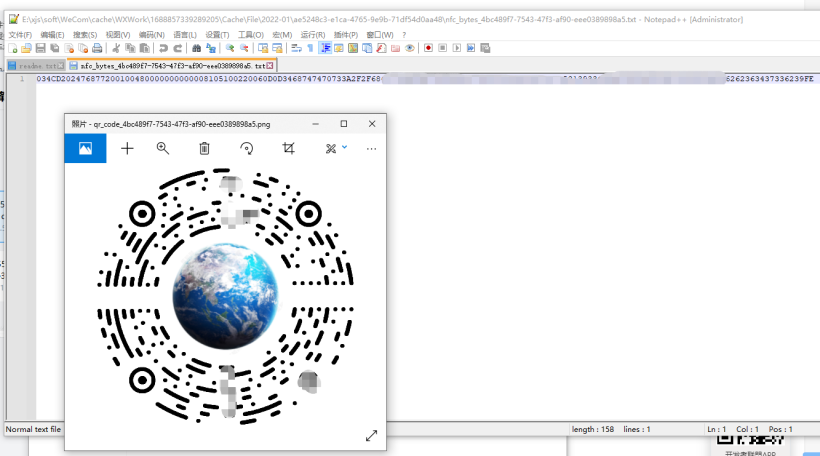
Task: Run macro multiple times
Action: coord(471,48)
